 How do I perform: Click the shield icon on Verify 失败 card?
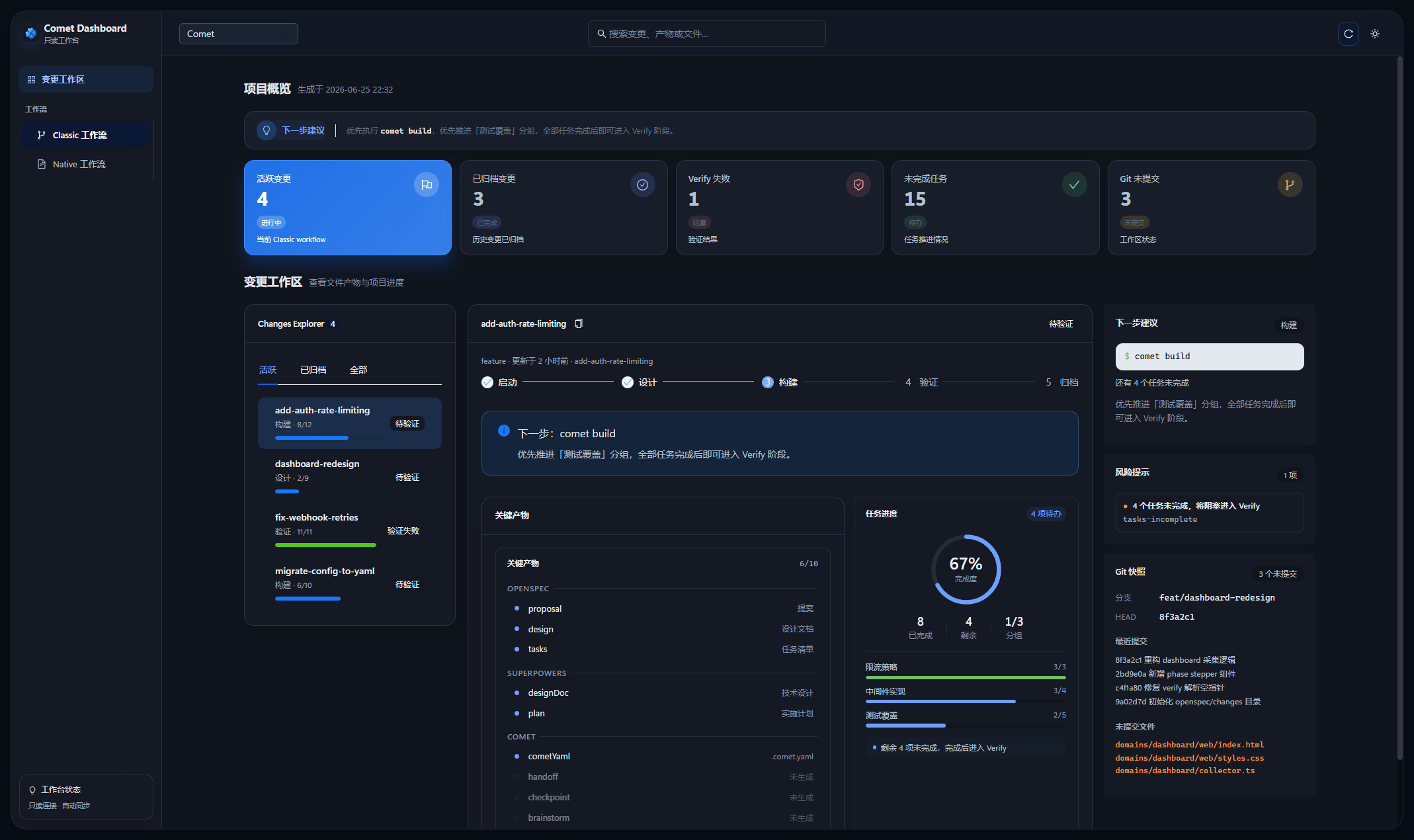tap(858, 185)
